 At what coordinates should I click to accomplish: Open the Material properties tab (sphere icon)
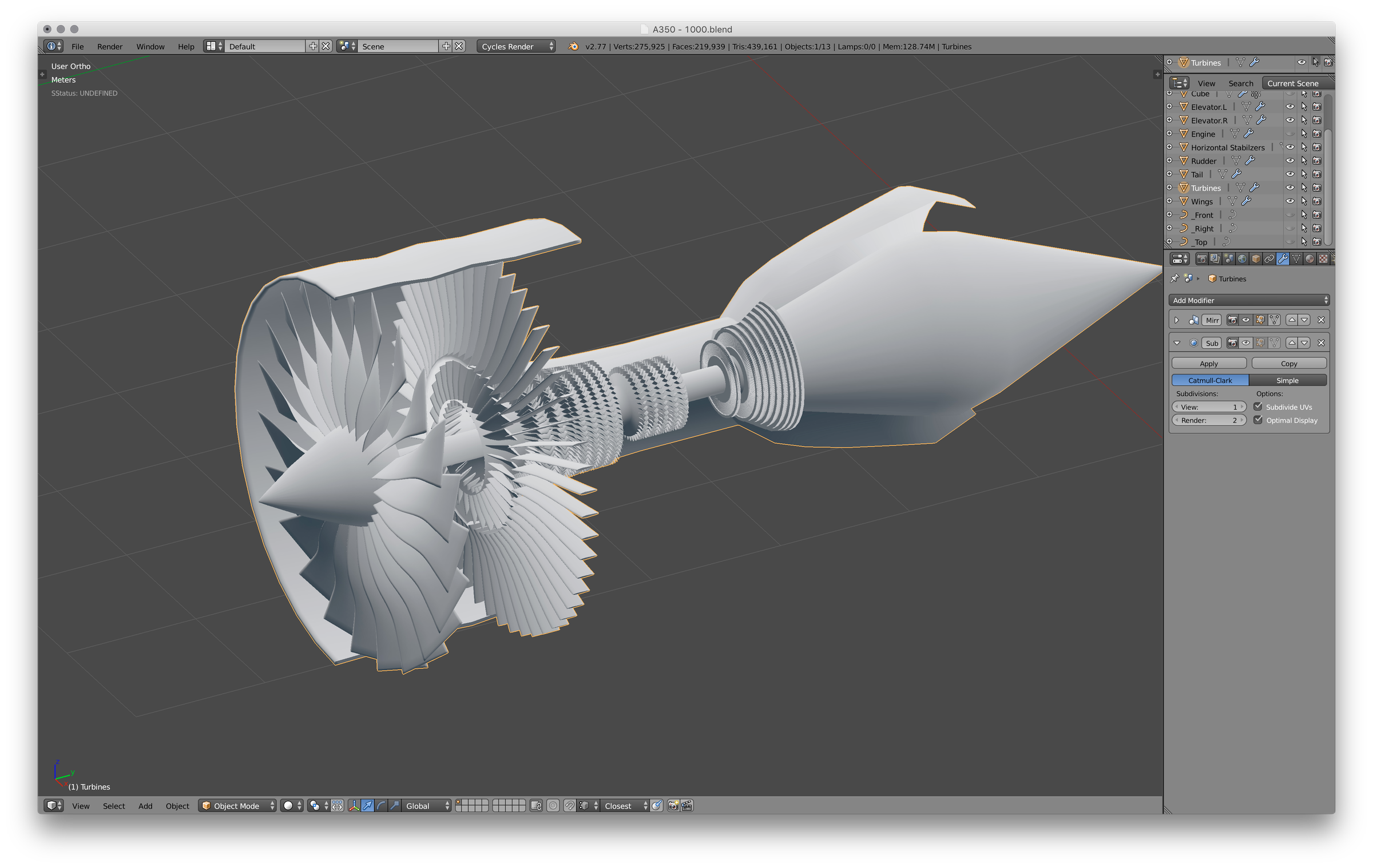tap(1311, 259)
